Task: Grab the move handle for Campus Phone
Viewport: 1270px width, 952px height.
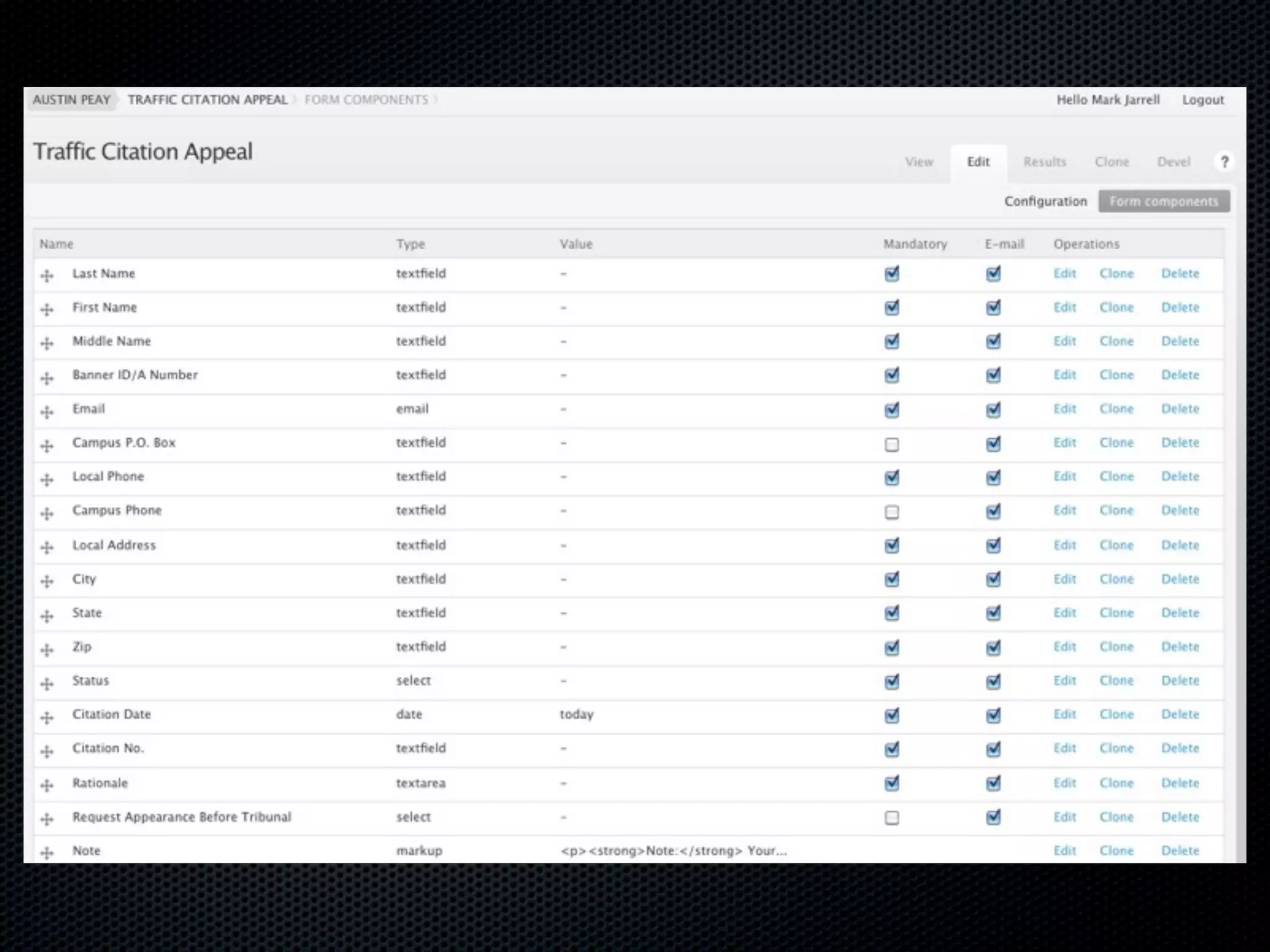Action: (x=47, y=513)
